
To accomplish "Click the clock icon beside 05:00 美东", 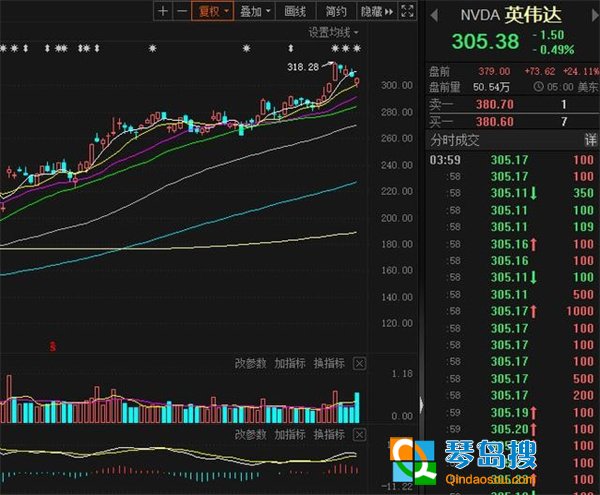I will point(538,87).
